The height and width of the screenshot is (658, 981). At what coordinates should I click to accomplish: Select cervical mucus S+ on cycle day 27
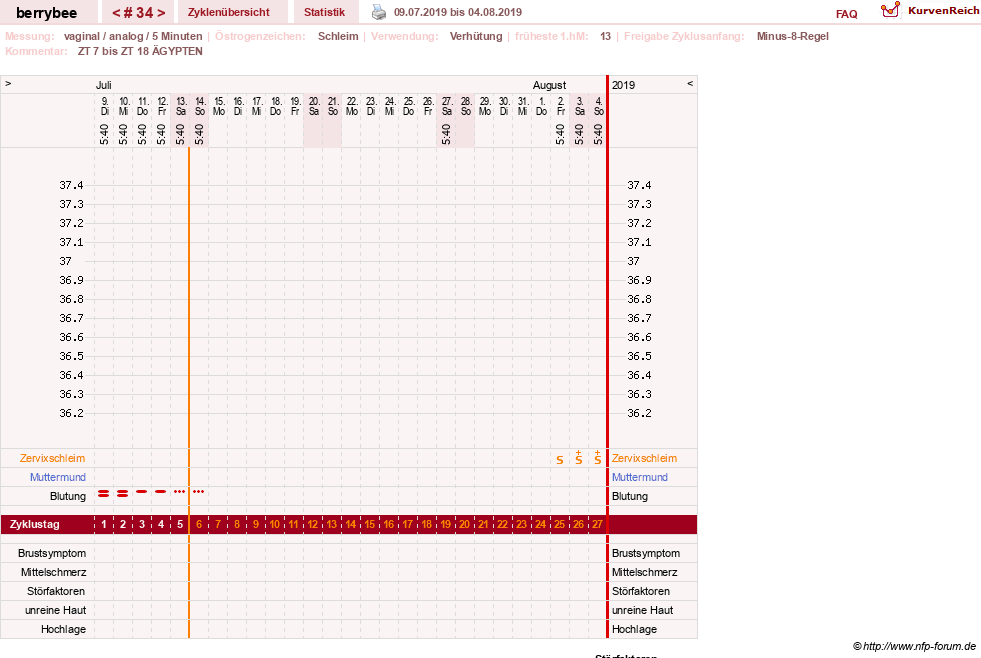pos(597,458)
